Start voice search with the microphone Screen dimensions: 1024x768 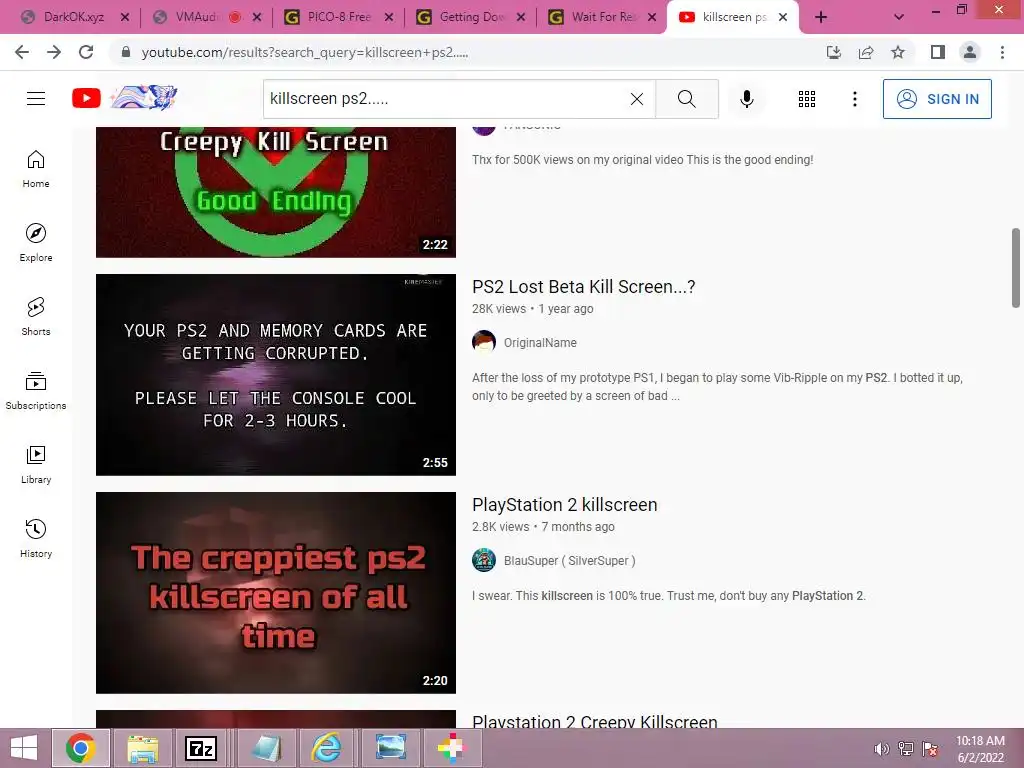click(x=746, y=99)
